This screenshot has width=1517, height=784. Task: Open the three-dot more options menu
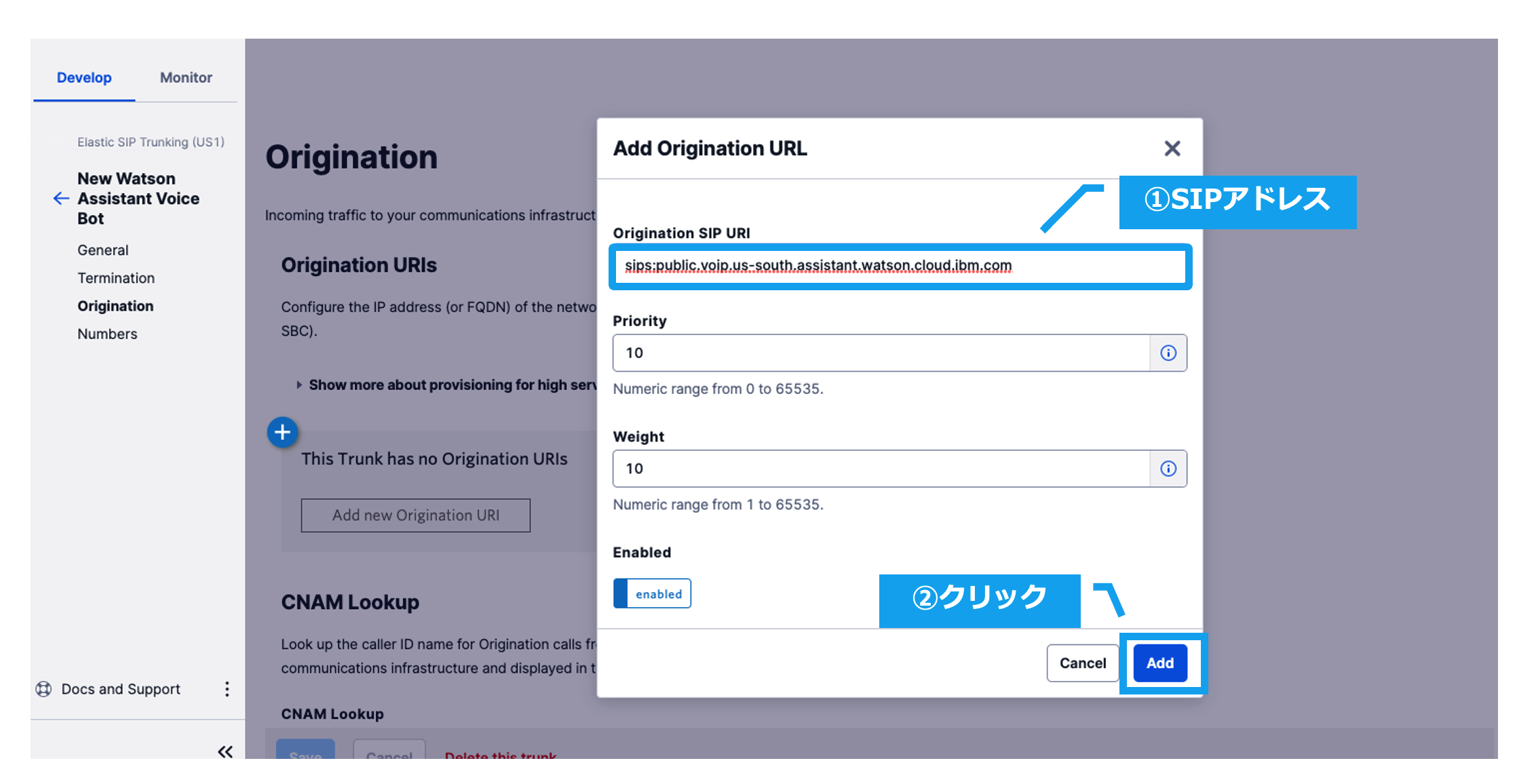coord(227,689)
